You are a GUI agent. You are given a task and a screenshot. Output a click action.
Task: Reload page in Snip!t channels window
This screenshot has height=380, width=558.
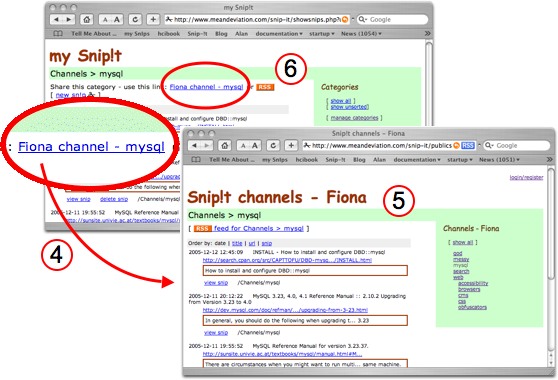coord(273,146)
